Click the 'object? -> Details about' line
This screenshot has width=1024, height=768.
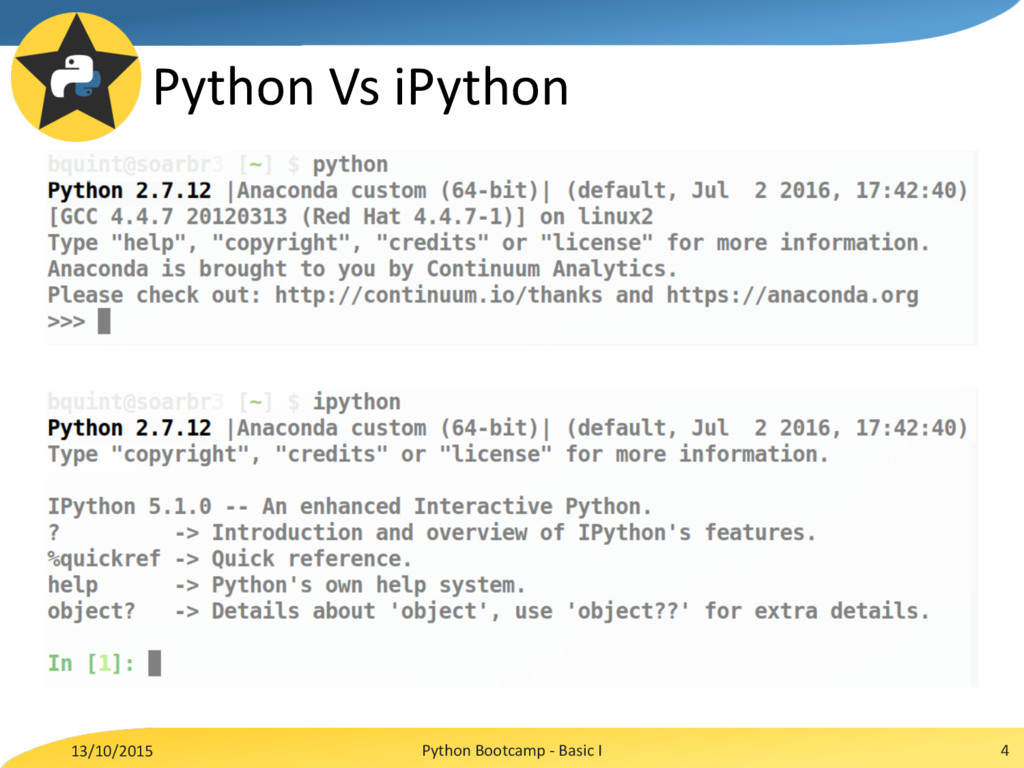(x=488, y=611)
